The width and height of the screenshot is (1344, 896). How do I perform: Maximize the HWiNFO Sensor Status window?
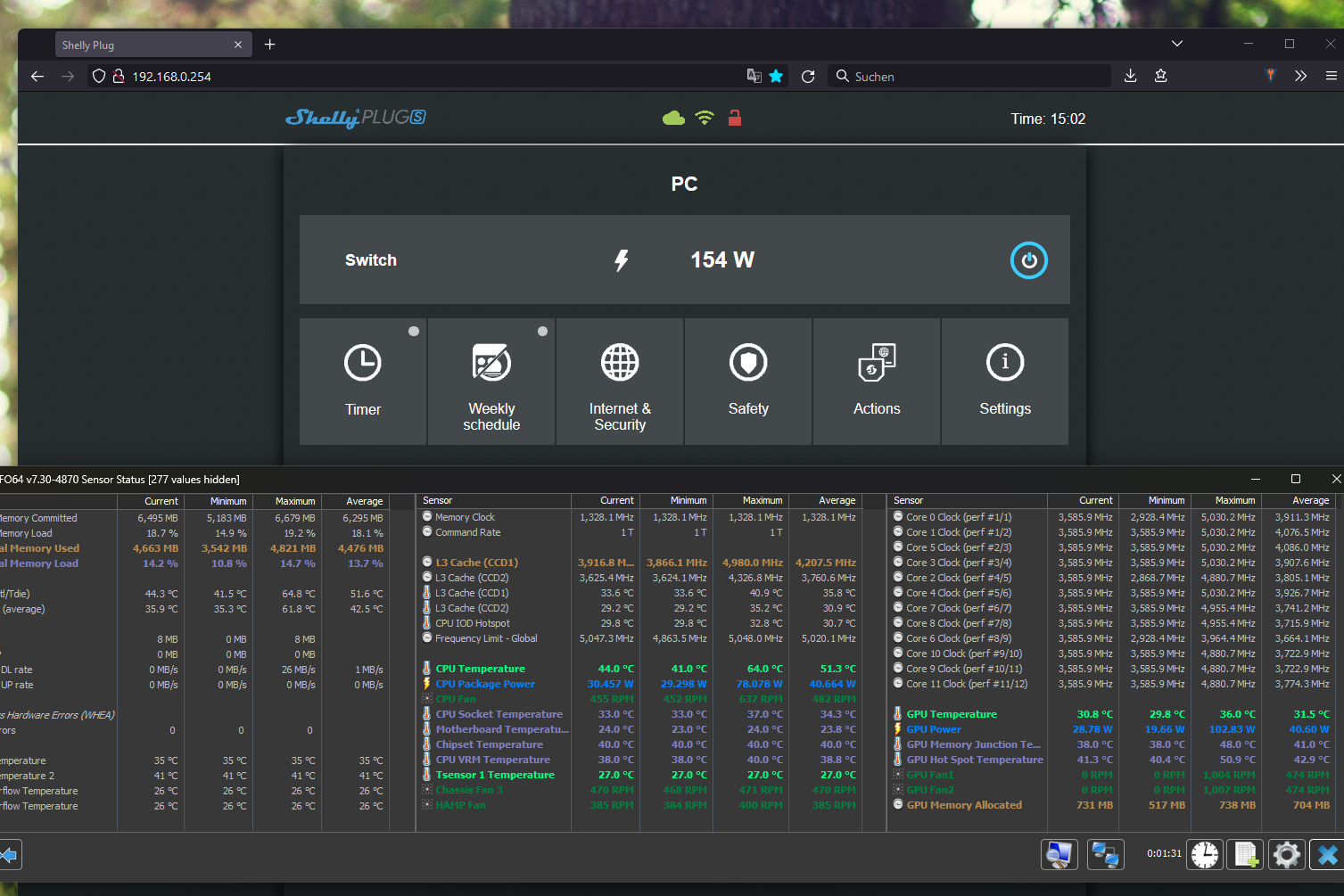tap(1296, 479)
